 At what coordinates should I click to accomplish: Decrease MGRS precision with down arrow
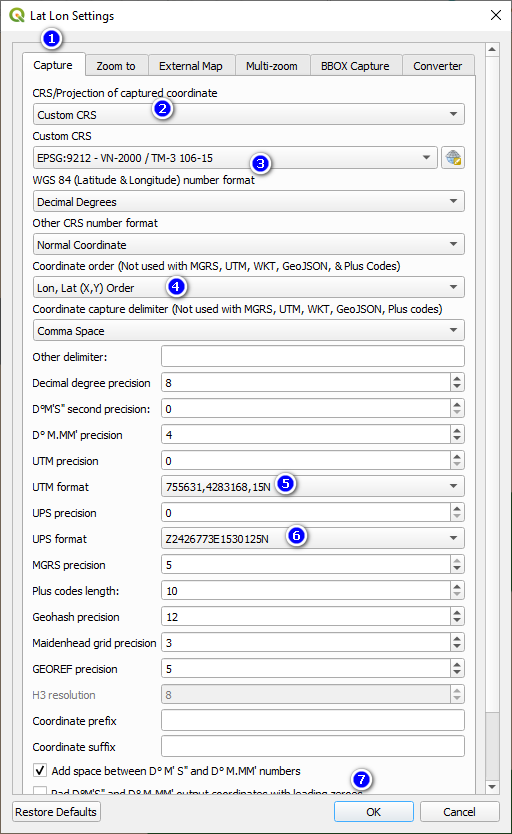tap(457, 569)
